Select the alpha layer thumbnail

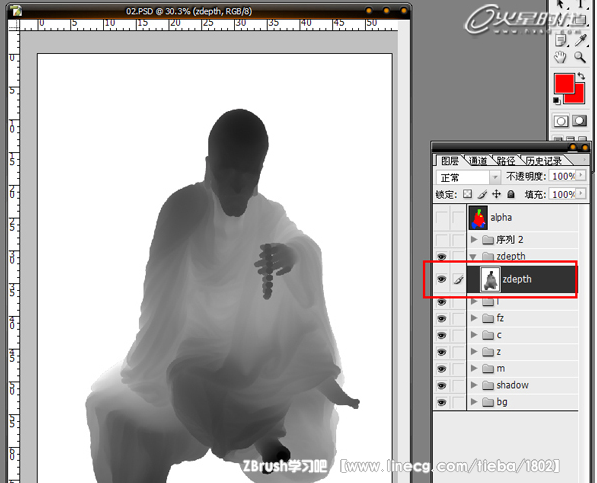pyautogui.click(x=478, y=218)
